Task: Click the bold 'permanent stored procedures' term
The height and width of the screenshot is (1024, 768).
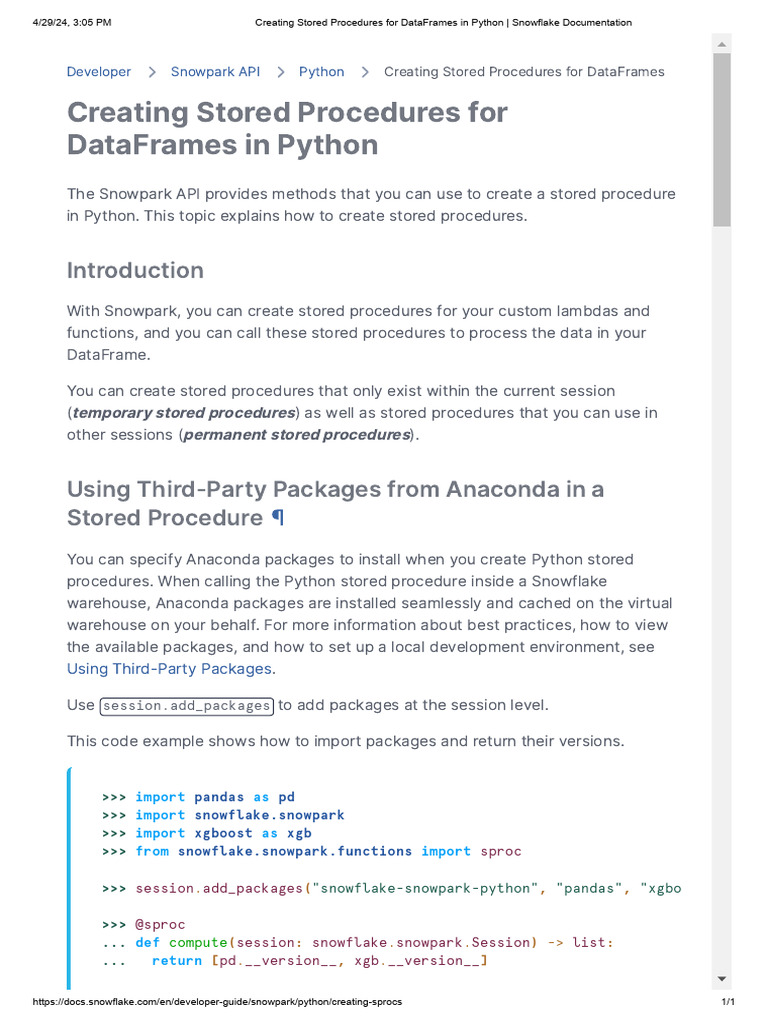Action: pyautogui.click(x=296, y=435)
